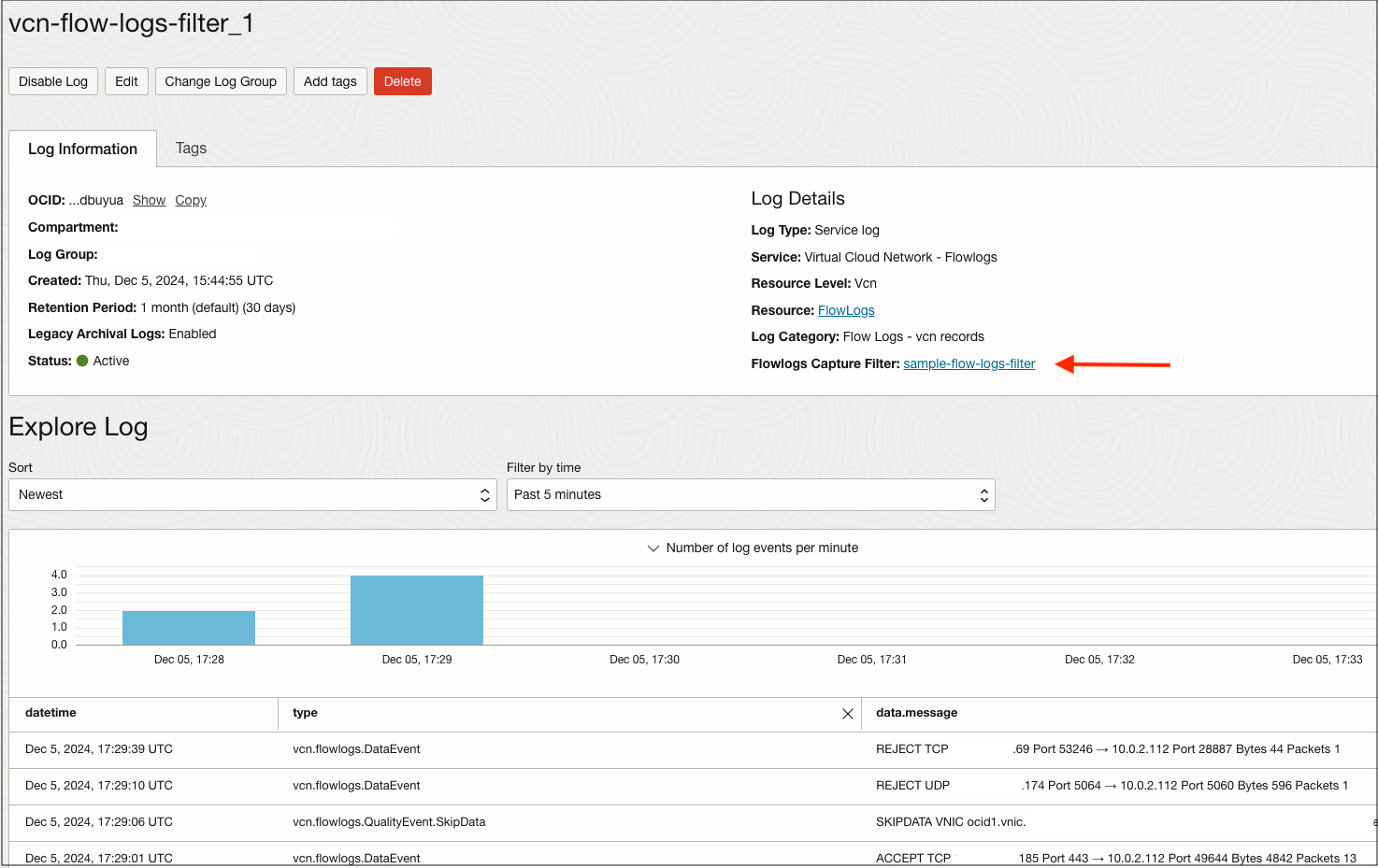Image resolution: width=1378 pixels, height=868 pixels.
Task: Click the green Active status indicator
Action: 85,361
